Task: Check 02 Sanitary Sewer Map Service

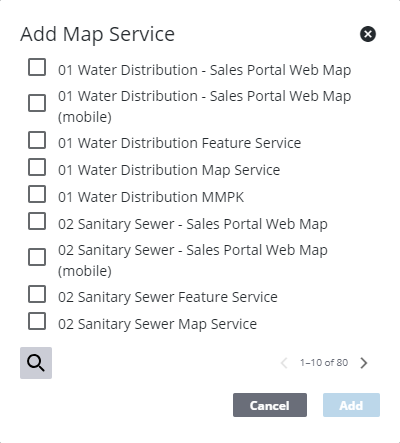Action: [37, 321]
